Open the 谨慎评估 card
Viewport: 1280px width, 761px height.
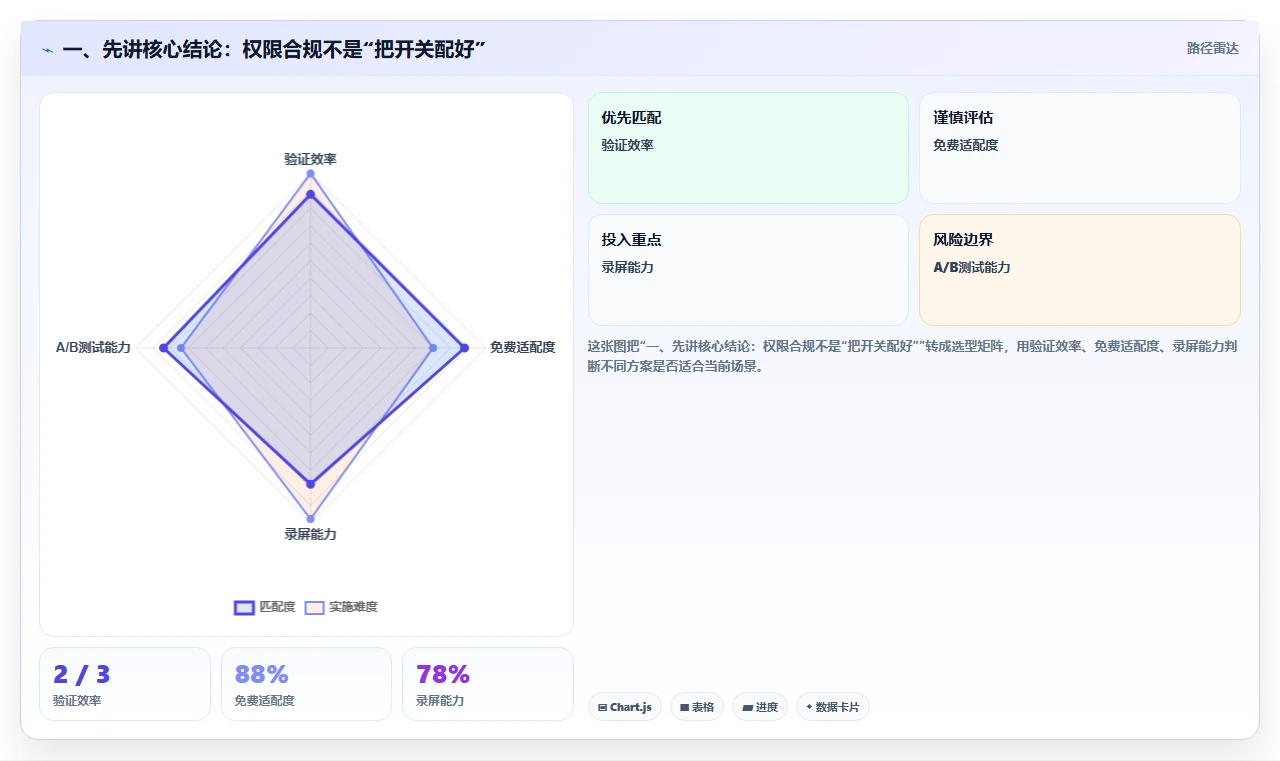click(x=1080, y=148)
